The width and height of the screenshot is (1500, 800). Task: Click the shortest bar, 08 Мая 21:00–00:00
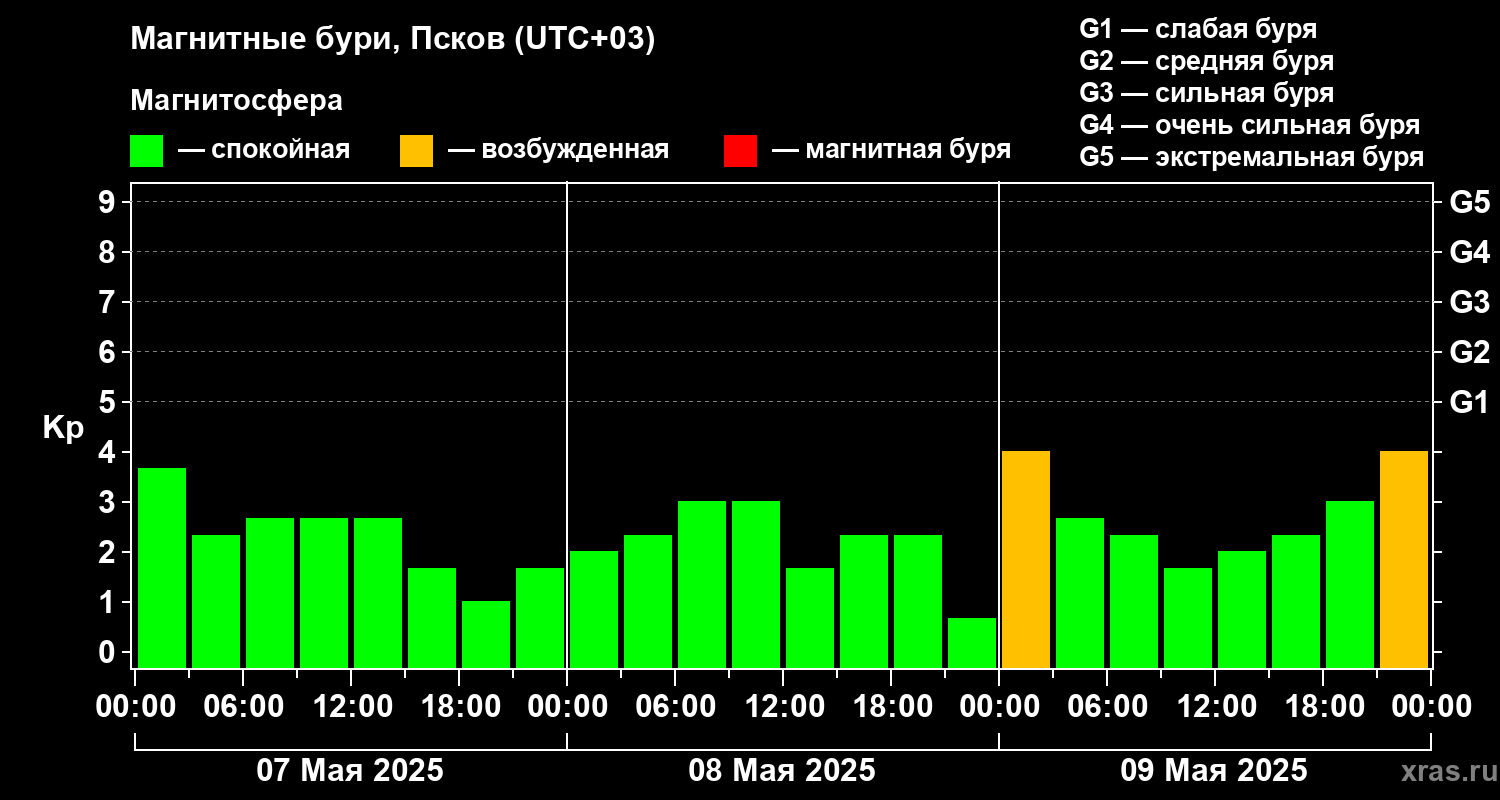[972, 643]
